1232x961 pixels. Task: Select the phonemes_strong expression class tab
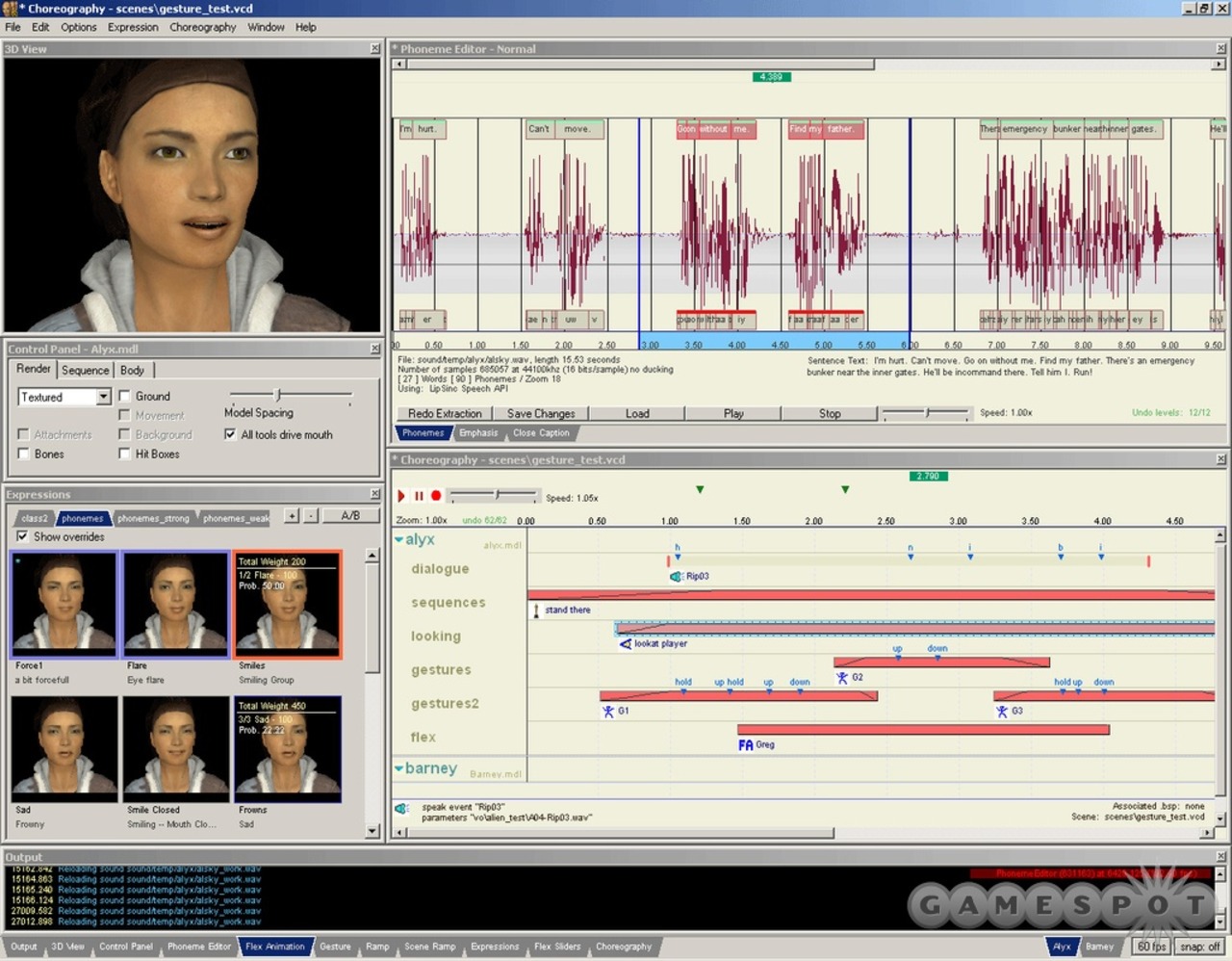click(153, 518)
